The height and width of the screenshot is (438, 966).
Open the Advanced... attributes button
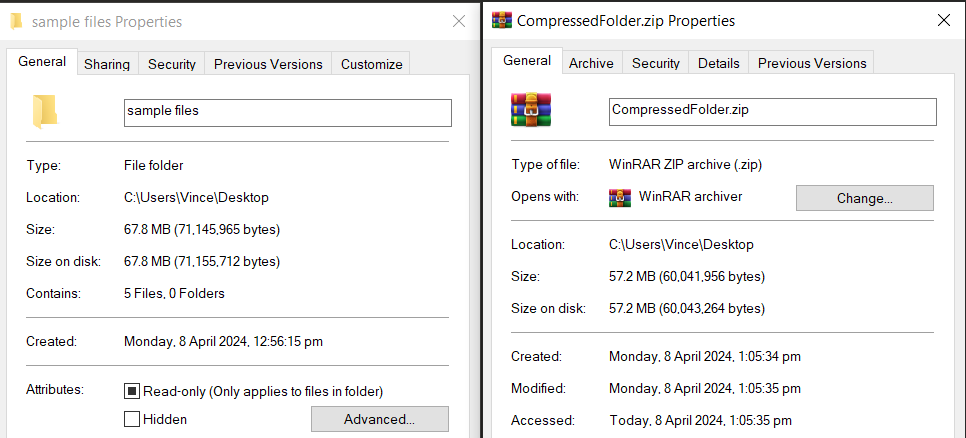coord(380,420)
